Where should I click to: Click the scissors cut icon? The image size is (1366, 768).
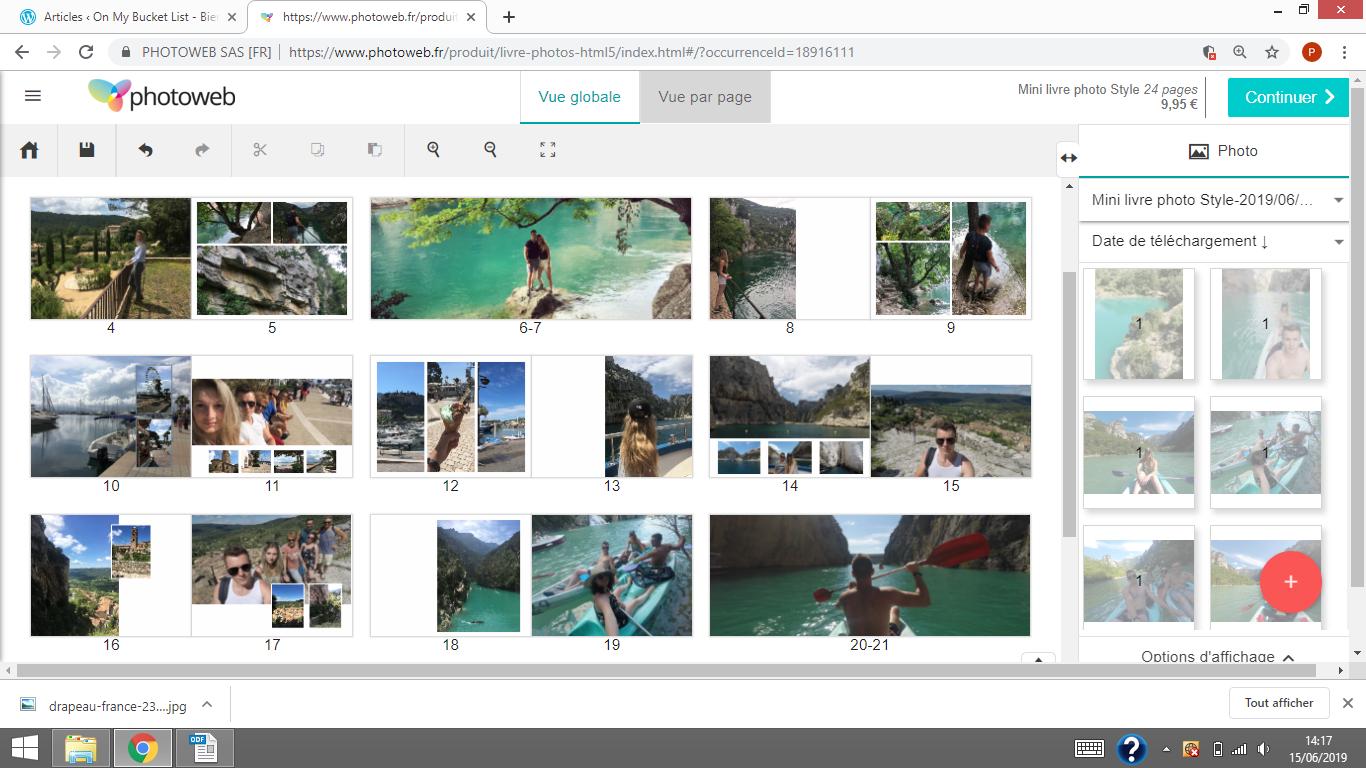260,150
